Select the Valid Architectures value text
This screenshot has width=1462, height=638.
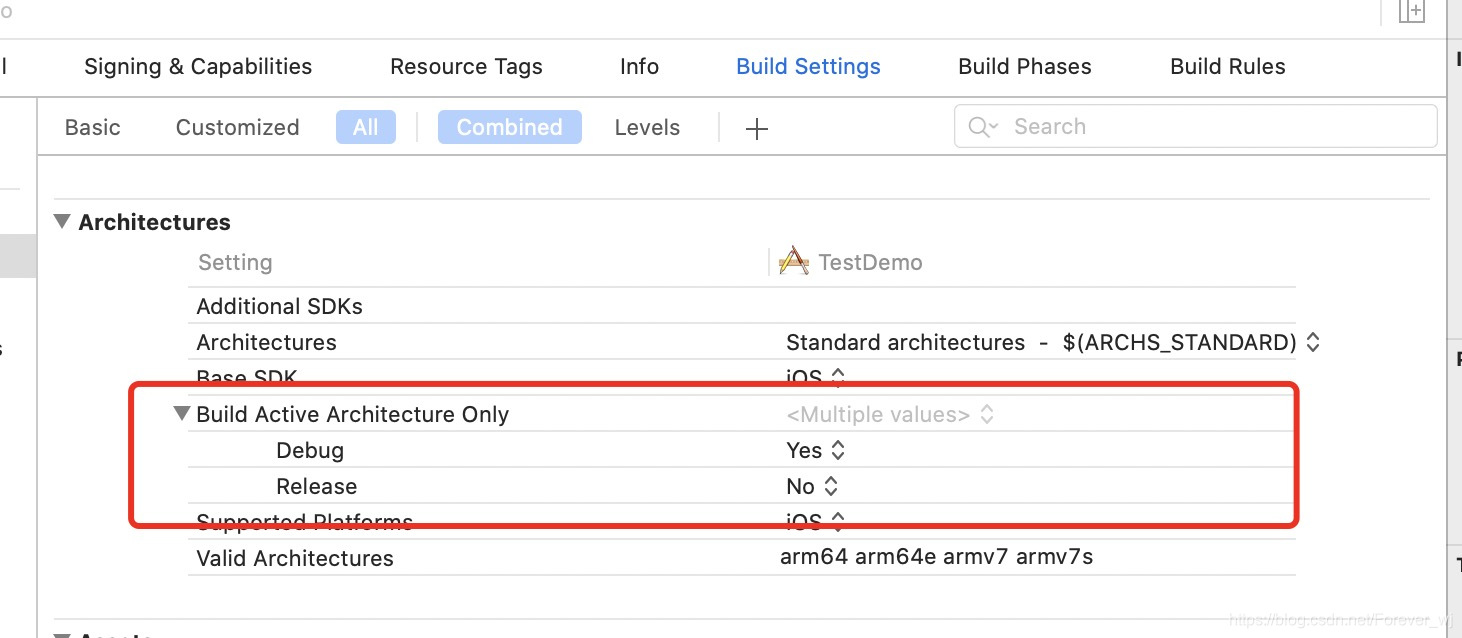tap(936, 557)
